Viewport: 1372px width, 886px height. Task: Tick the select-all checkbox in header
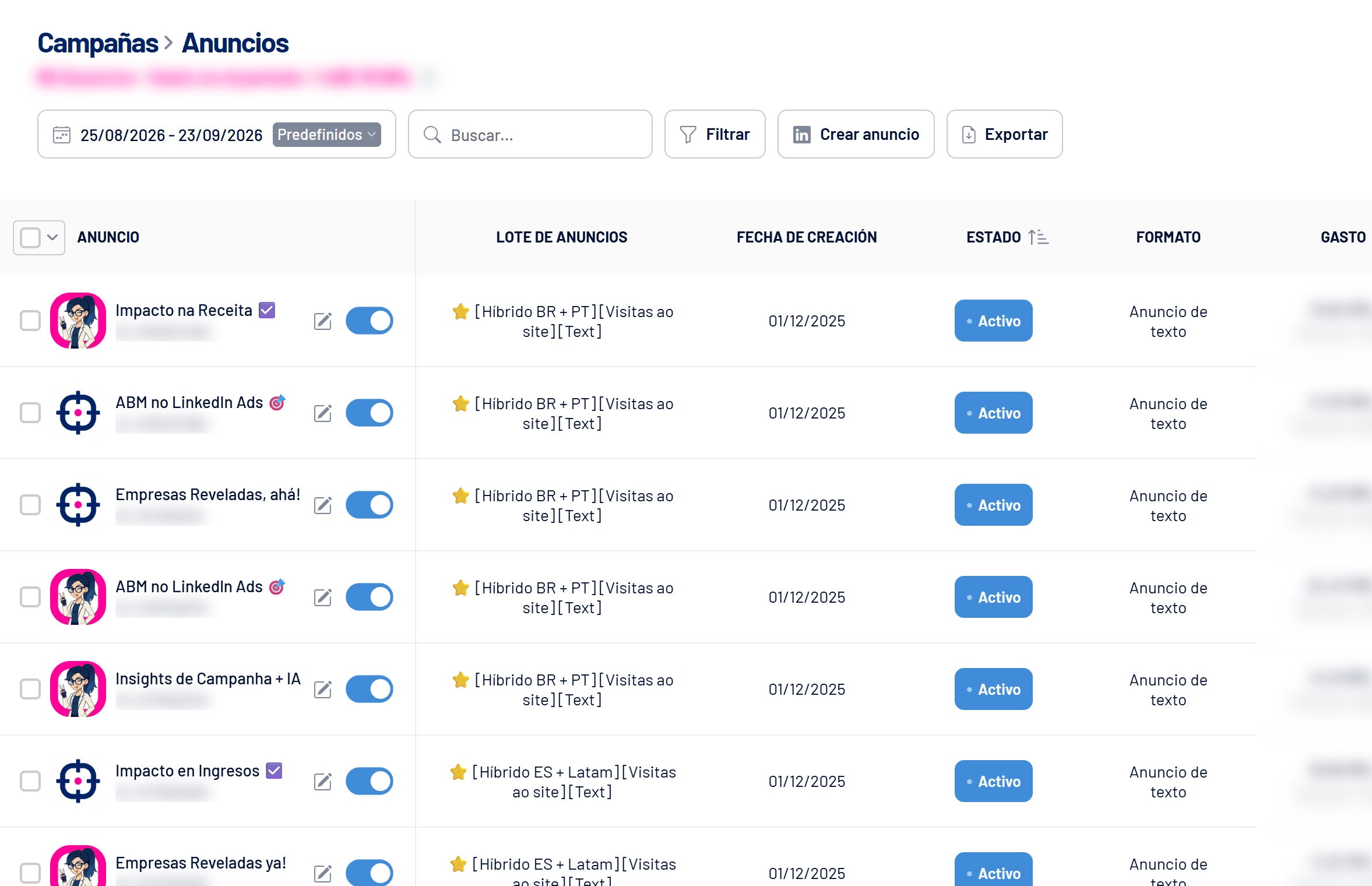point(30,237)
